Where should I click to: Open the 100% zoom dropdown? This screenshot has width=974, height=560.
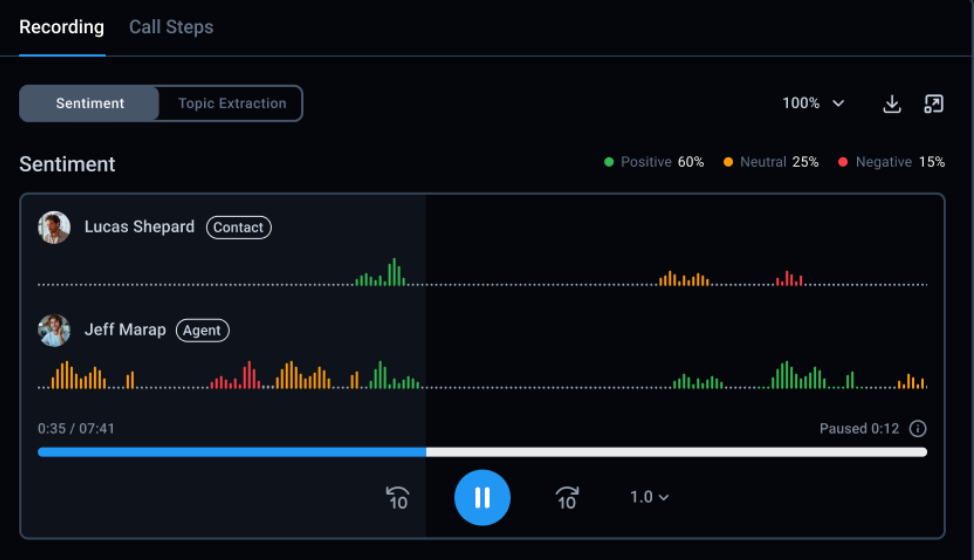813,103
